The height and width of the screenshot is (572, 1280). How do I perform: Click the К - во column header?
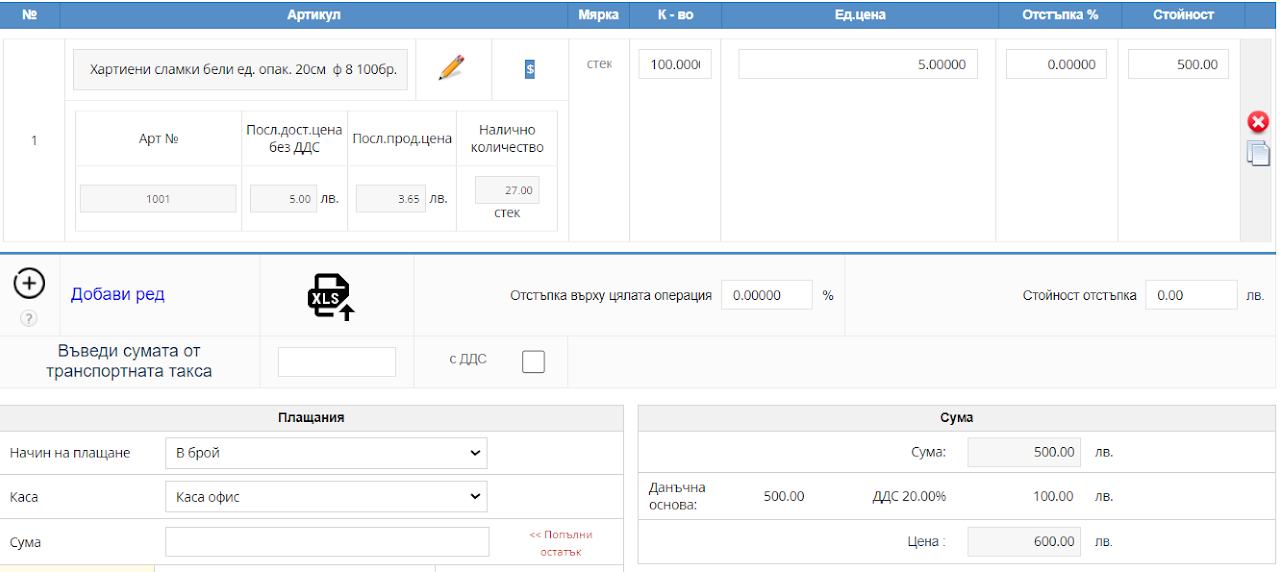pyautogui.click(x=675, y=15)
